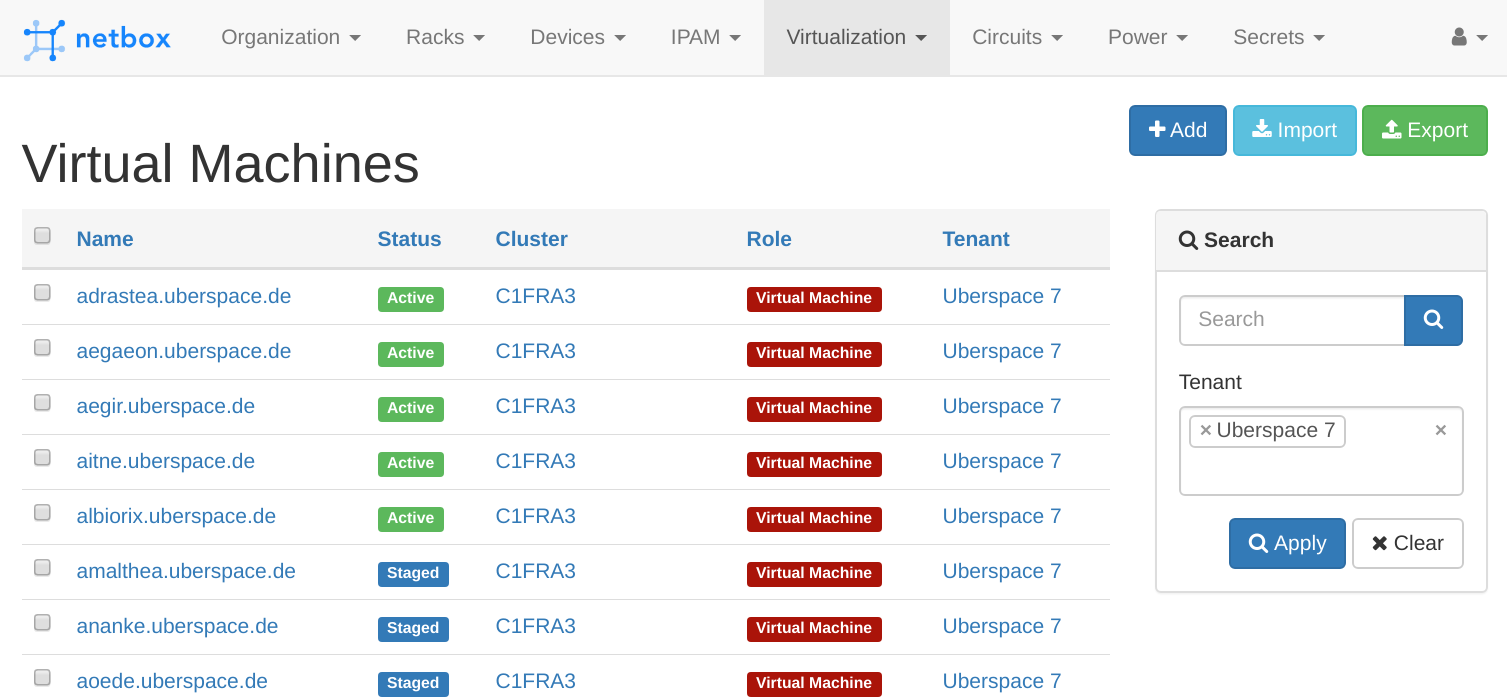Open adrastea.uberspace.de virtual machine
Viewport: 1507px width, 700px height.
[184, 296]
